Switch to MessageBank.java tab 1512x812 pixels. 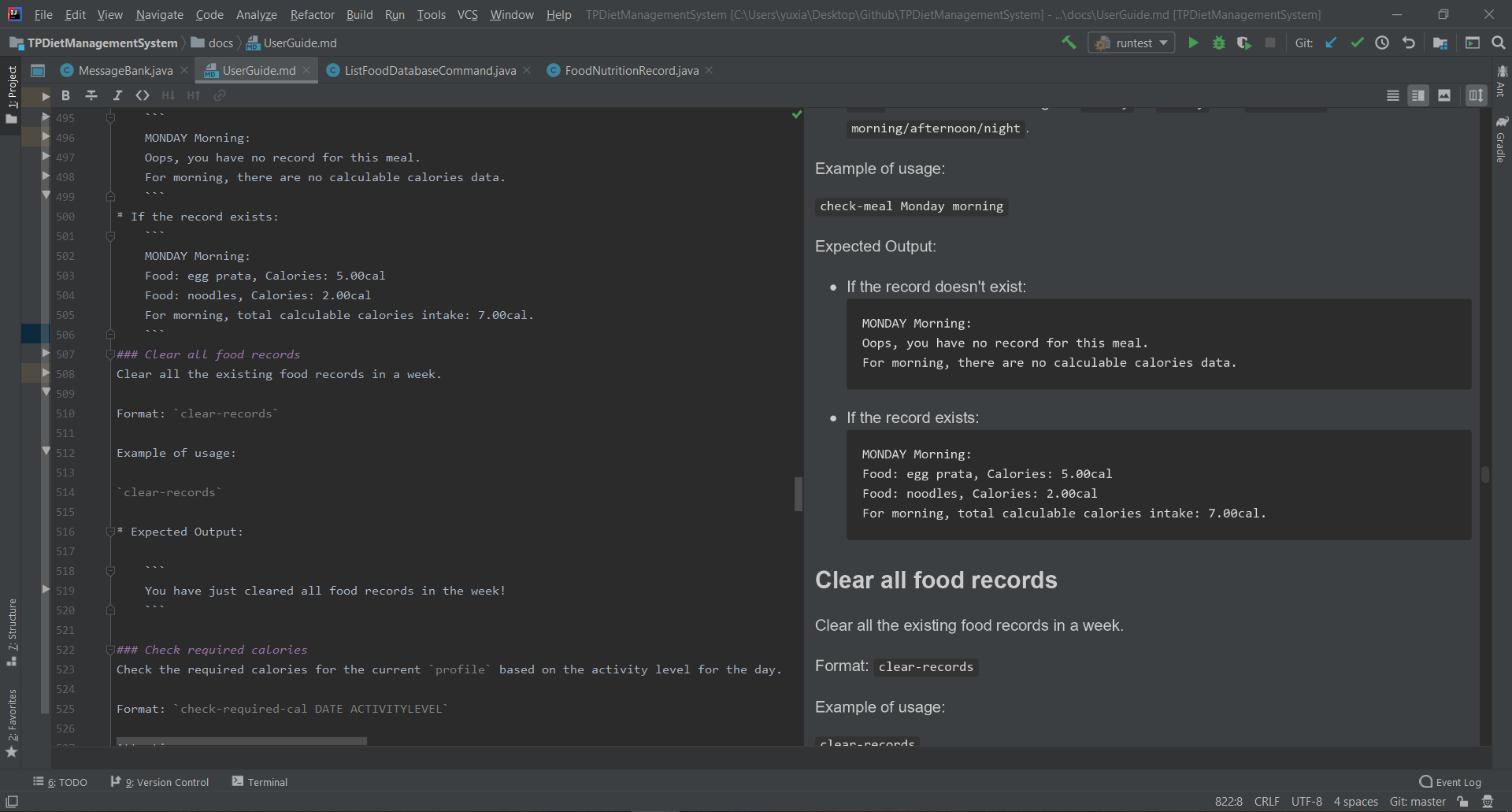point(125,70)
